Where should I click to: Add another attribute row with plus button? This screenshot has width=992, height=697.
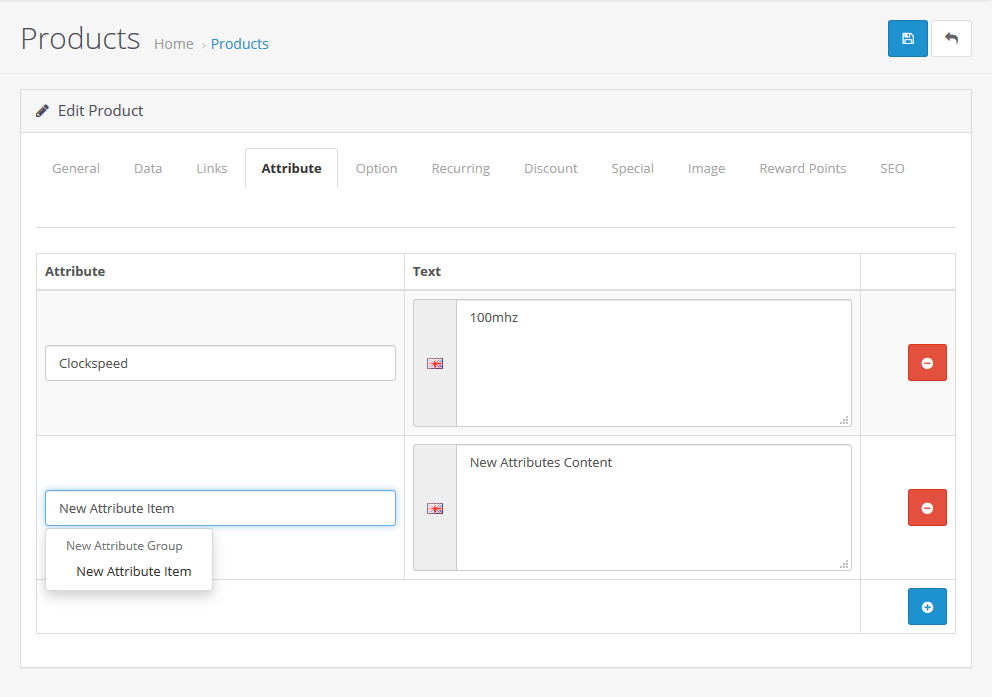coord(926,606)
